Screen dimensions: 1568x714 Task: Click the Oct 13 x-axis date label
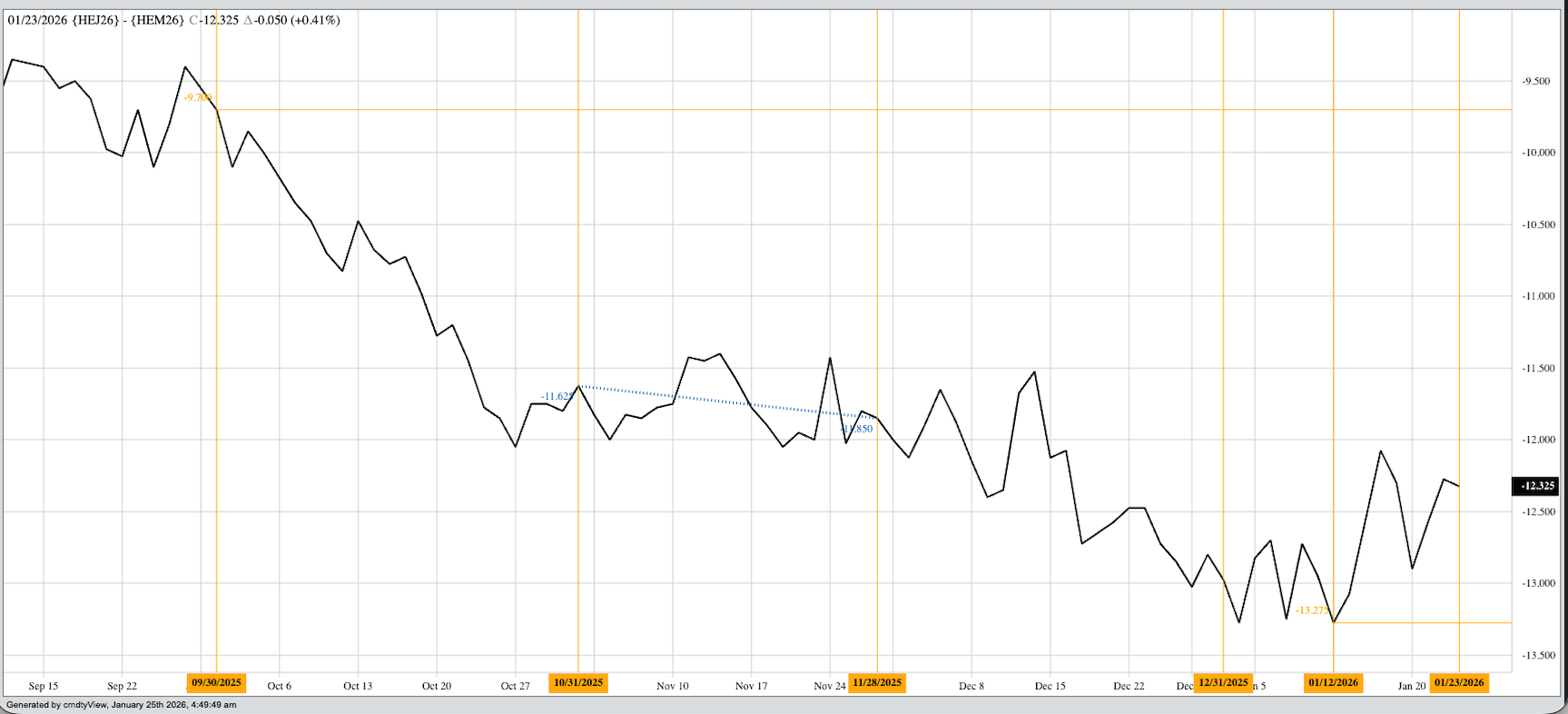(x=358, y=686)
